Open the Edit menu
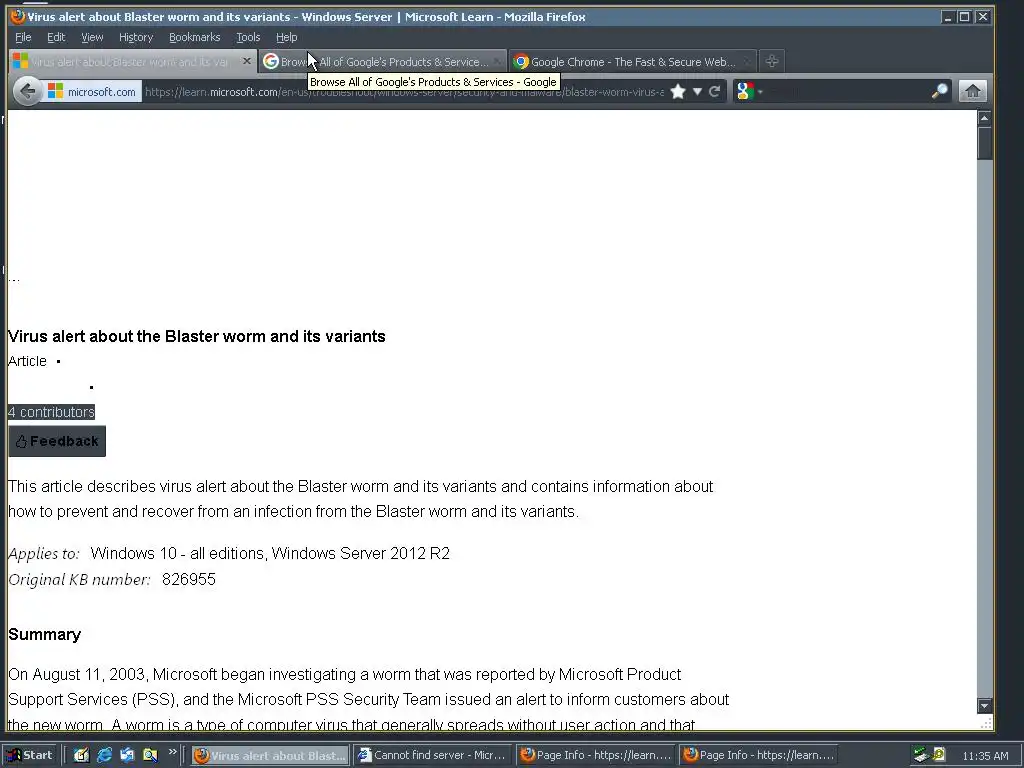Image resolution: width=1024 pixels, height=768 pixels. (56, 37)
